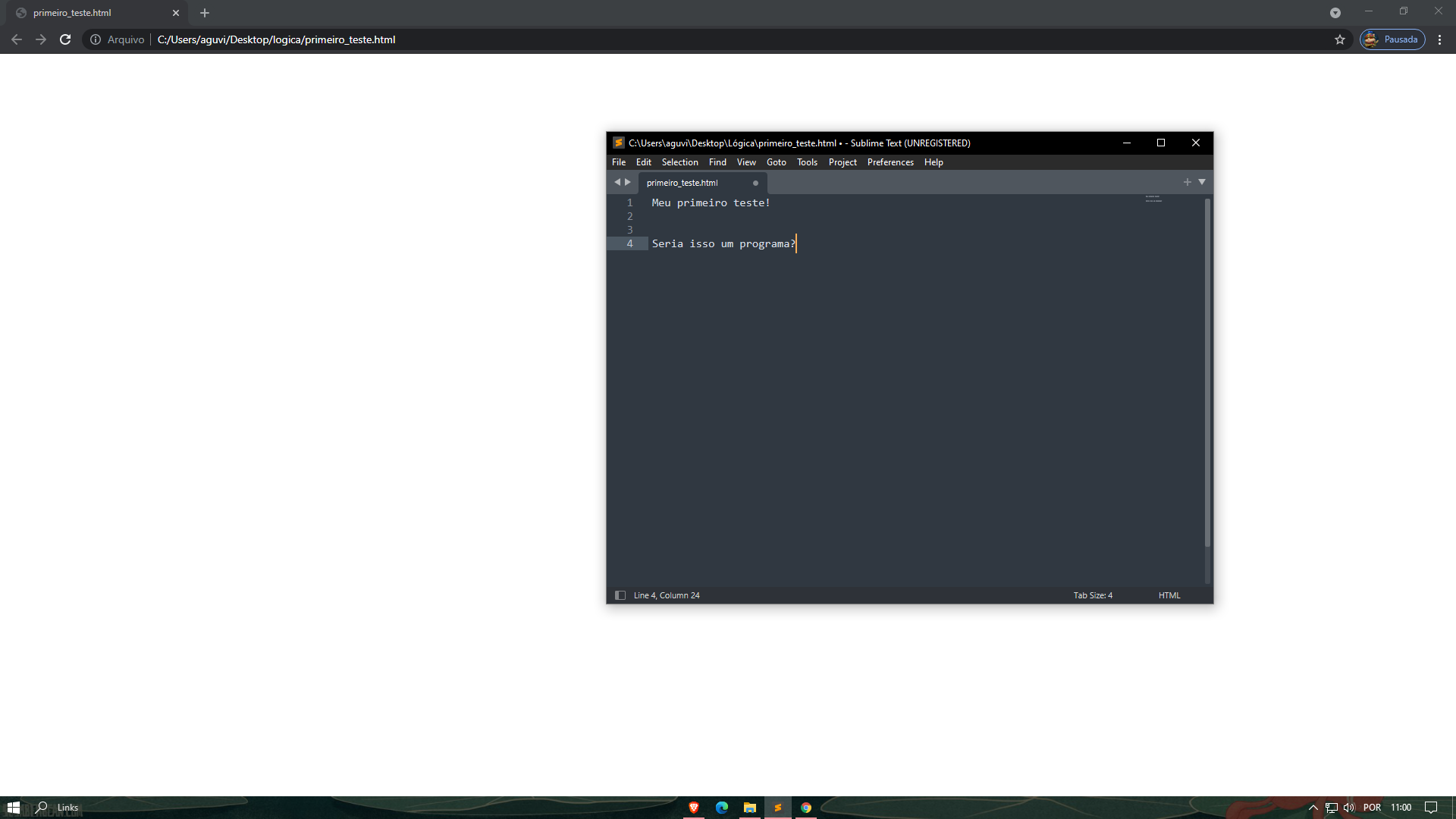Click line number 3 in the gutter
The height and width of the screenshot is (819, 1456).
click(x=629, y=230)
